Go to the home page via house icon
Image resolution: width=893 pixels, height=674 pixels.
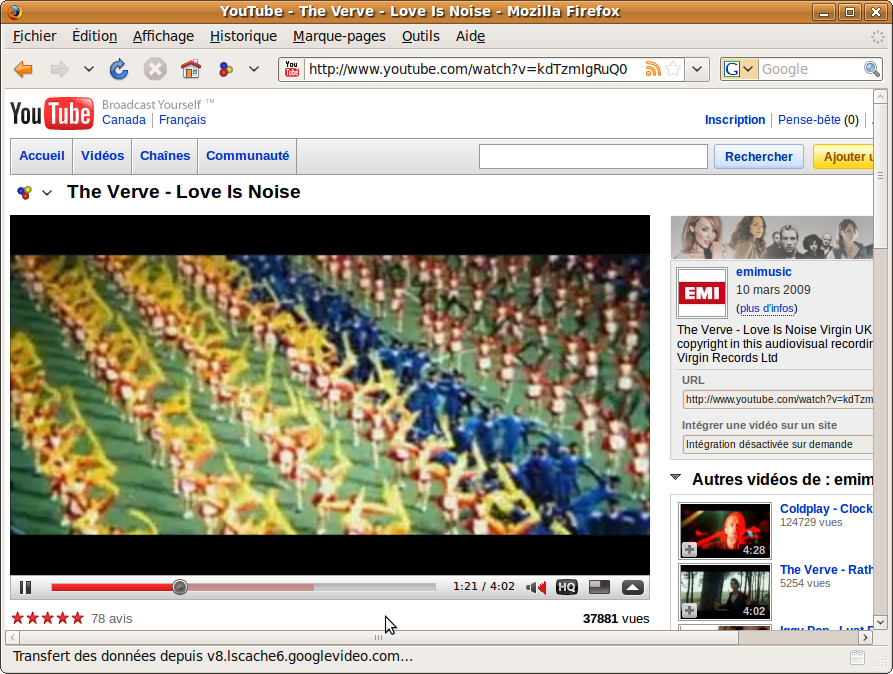click(x=191, y=70)
